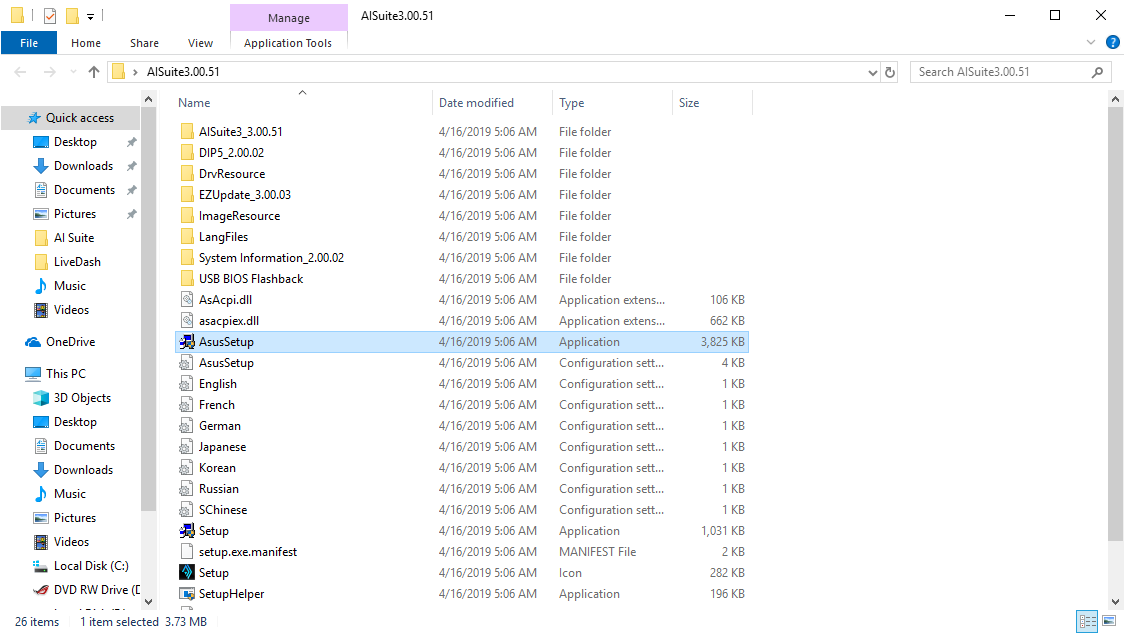Click the Manage contextual tab
Viewport: 1125px width, 634px height.
pos(288,17)
